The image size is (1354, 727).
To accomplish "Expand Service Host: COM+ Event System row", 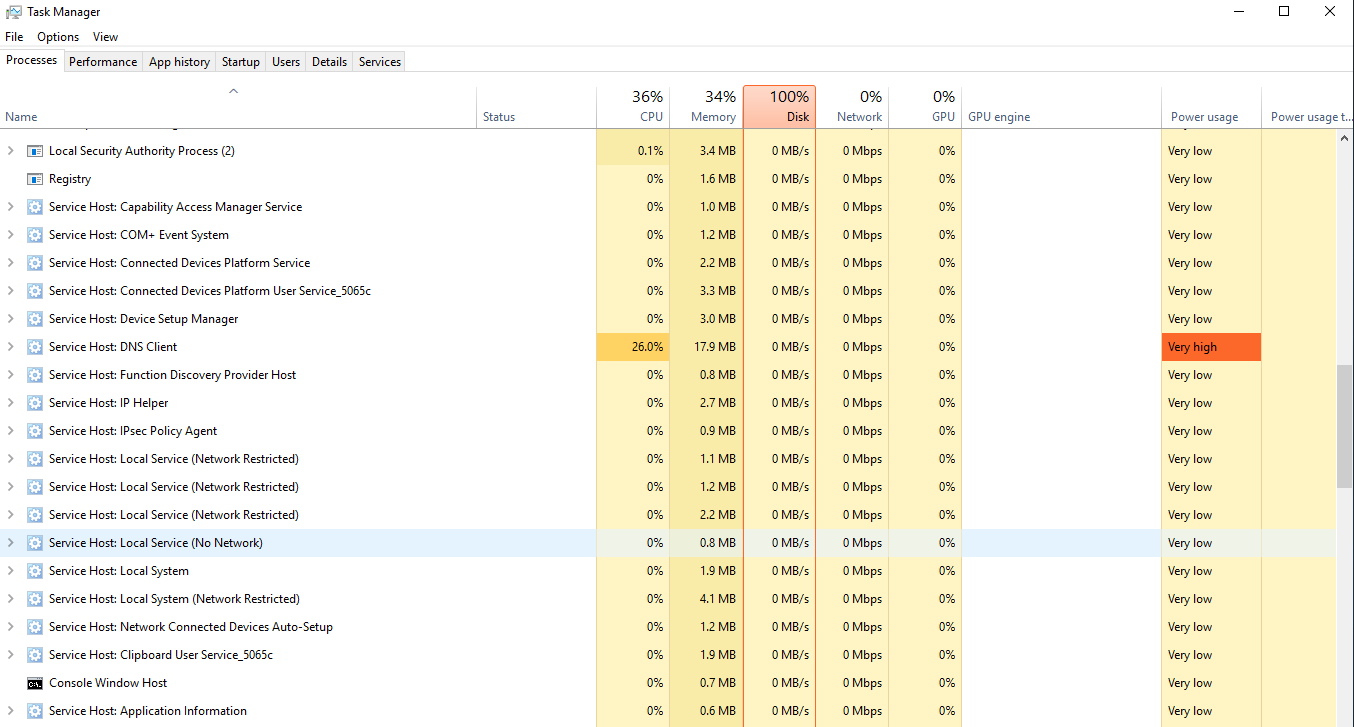I will pos(11,235).
